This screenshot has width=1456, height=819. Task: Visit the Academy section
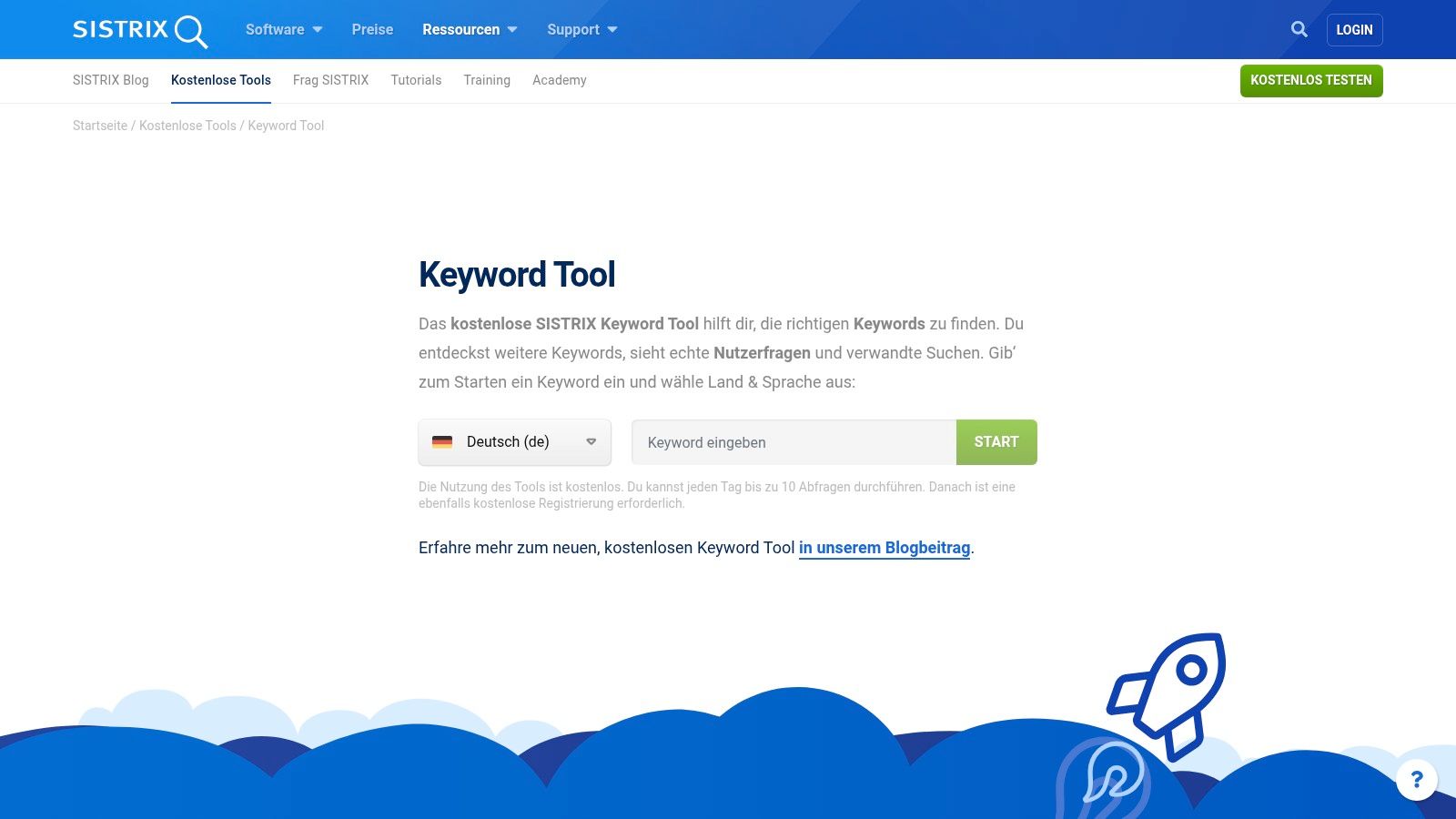point(559,80)
